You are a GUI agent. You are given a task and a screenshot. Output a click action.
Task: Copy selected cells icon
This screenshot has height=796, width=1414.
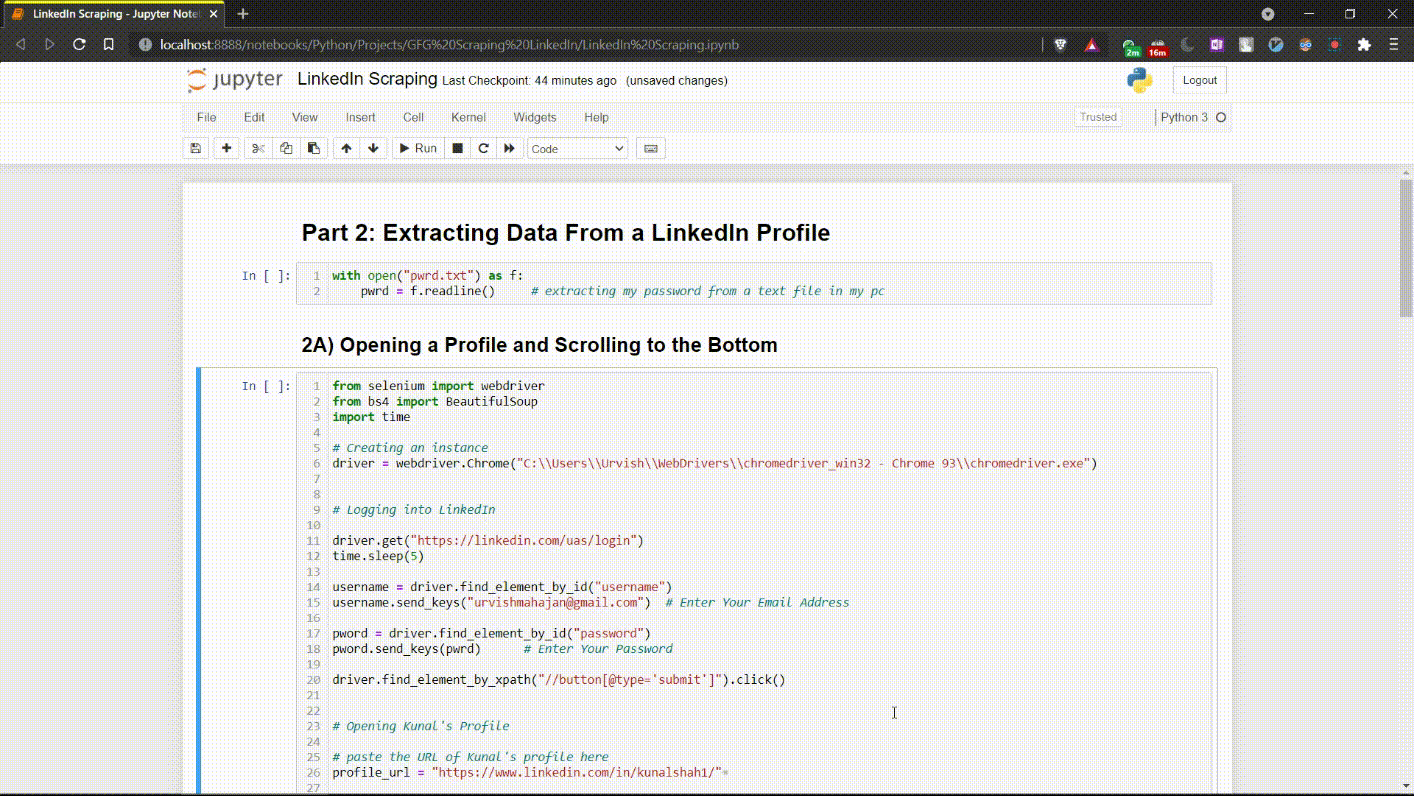tap(286, 148)
